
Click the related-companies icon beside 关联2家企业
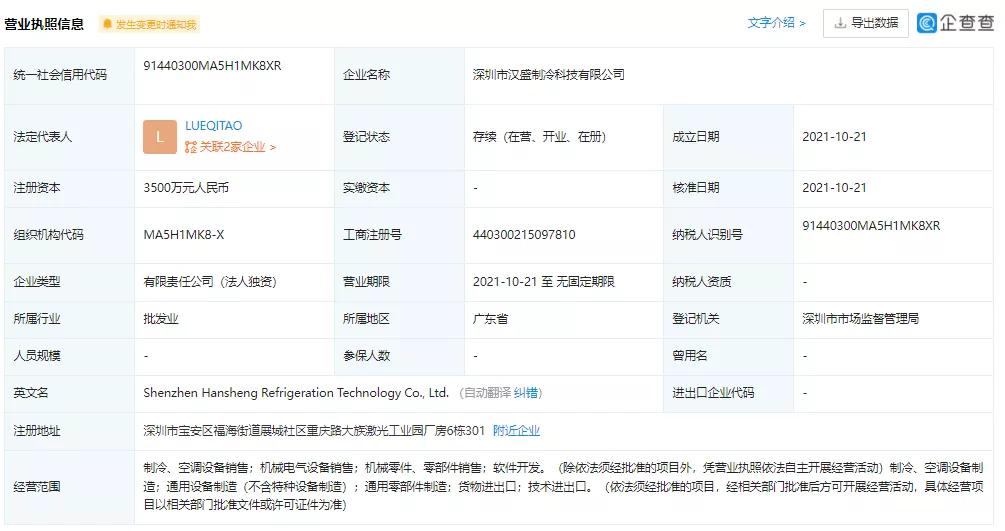click(191, 147)
